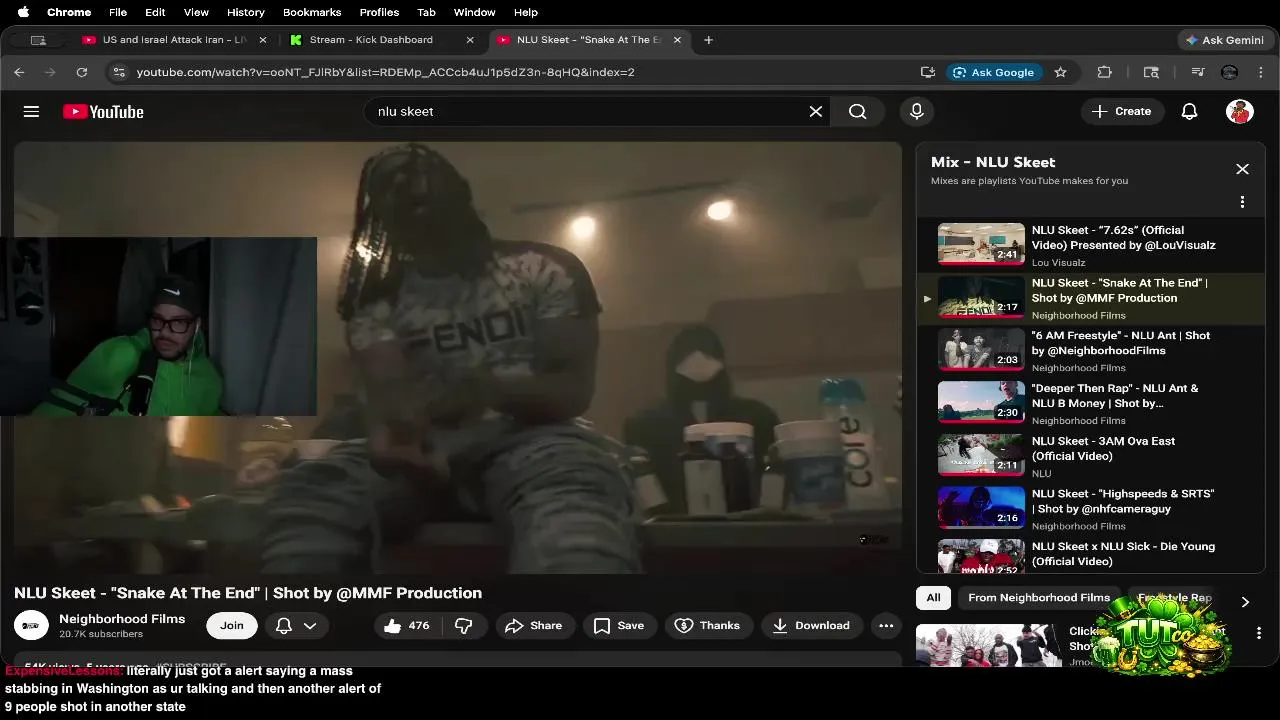The width and height of the screenshot is (1280, 720).
Task: View site information icon in address bar
Action: 119,72
